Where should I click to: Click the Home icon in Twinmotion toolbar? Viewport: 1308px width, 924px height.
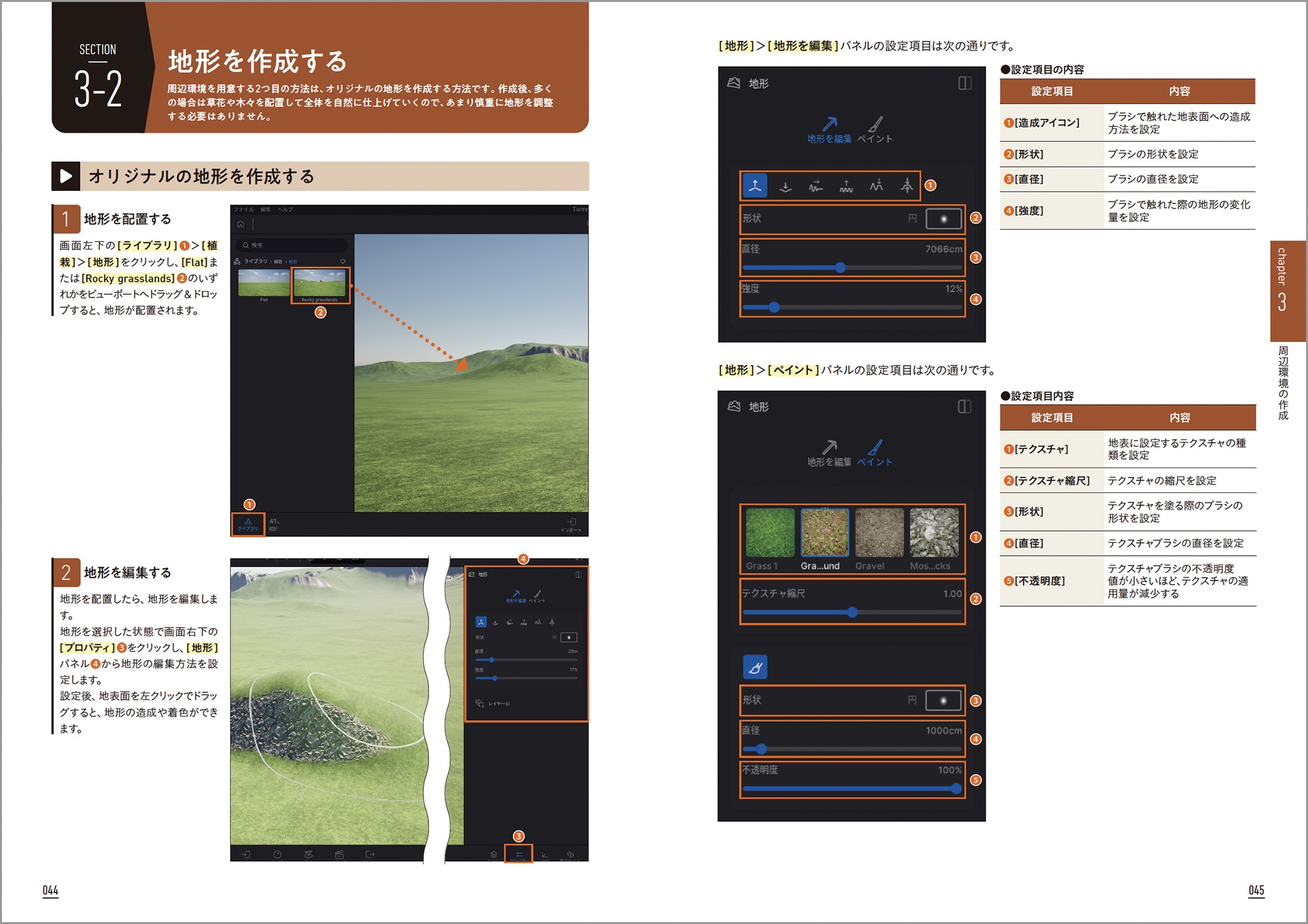pyautogui.click(x=241, y=224)
